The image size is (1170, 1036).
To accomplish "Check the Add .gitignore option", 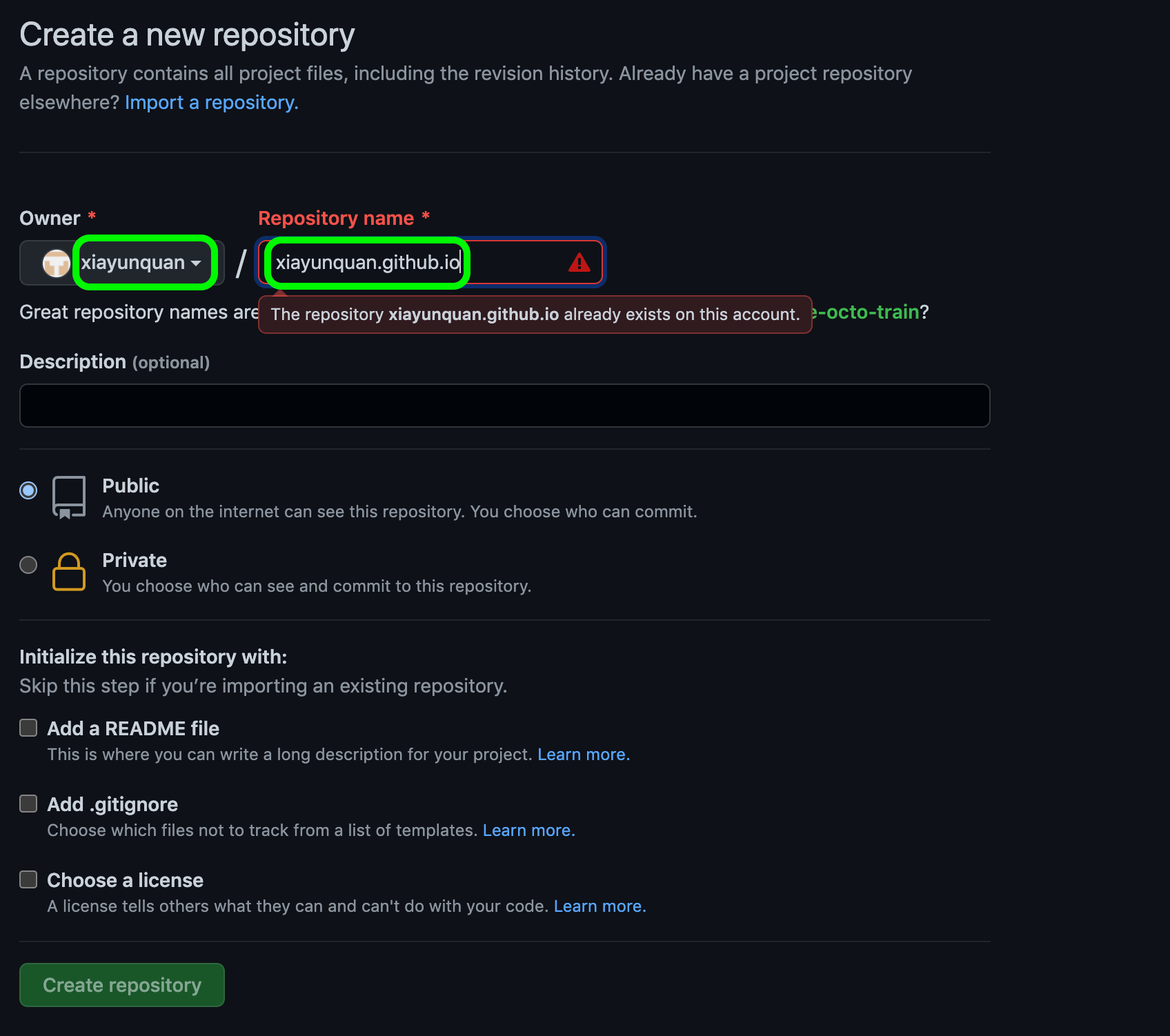I will coord(28,803).
